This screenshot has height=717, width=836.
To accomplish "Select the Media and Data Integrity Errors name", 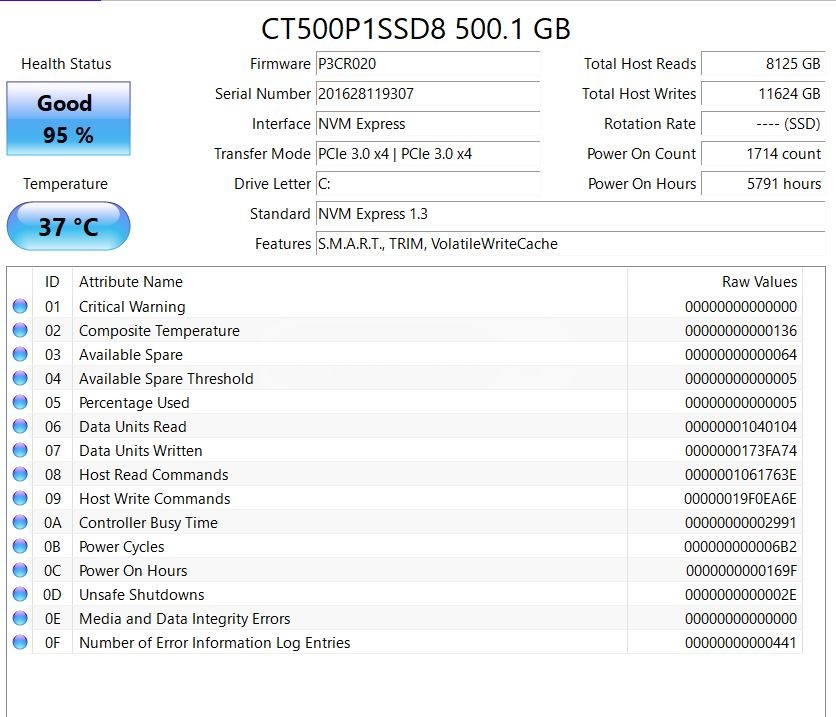I will [x=184, y=619].
